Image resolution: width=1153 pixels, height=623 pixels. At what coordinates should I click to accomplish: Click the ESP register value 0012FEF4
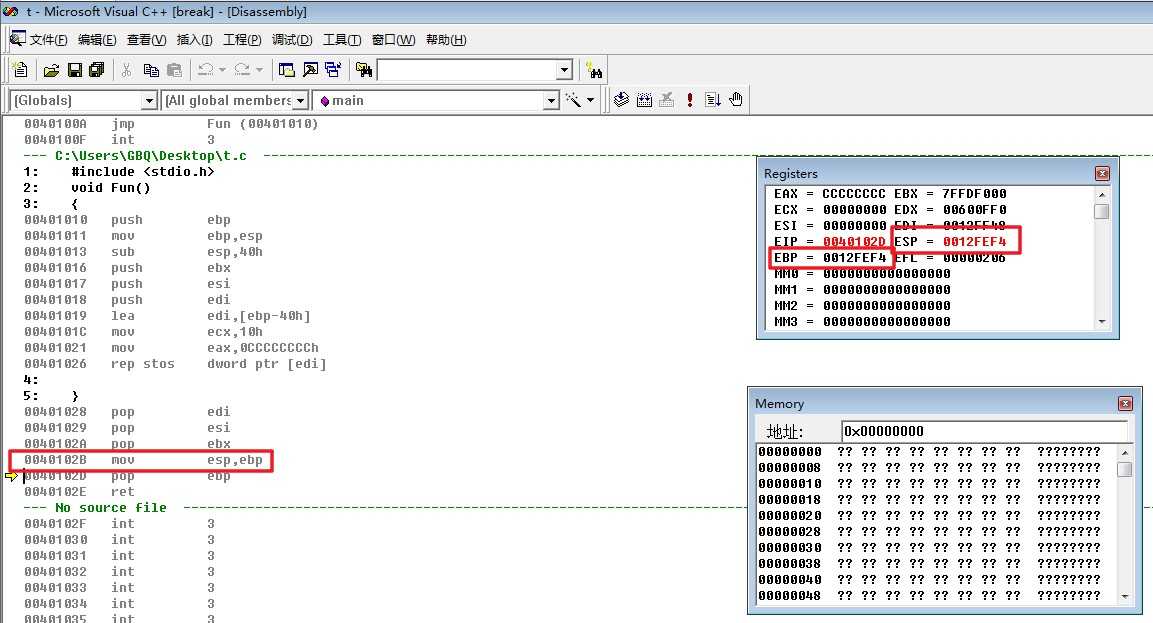974,241
